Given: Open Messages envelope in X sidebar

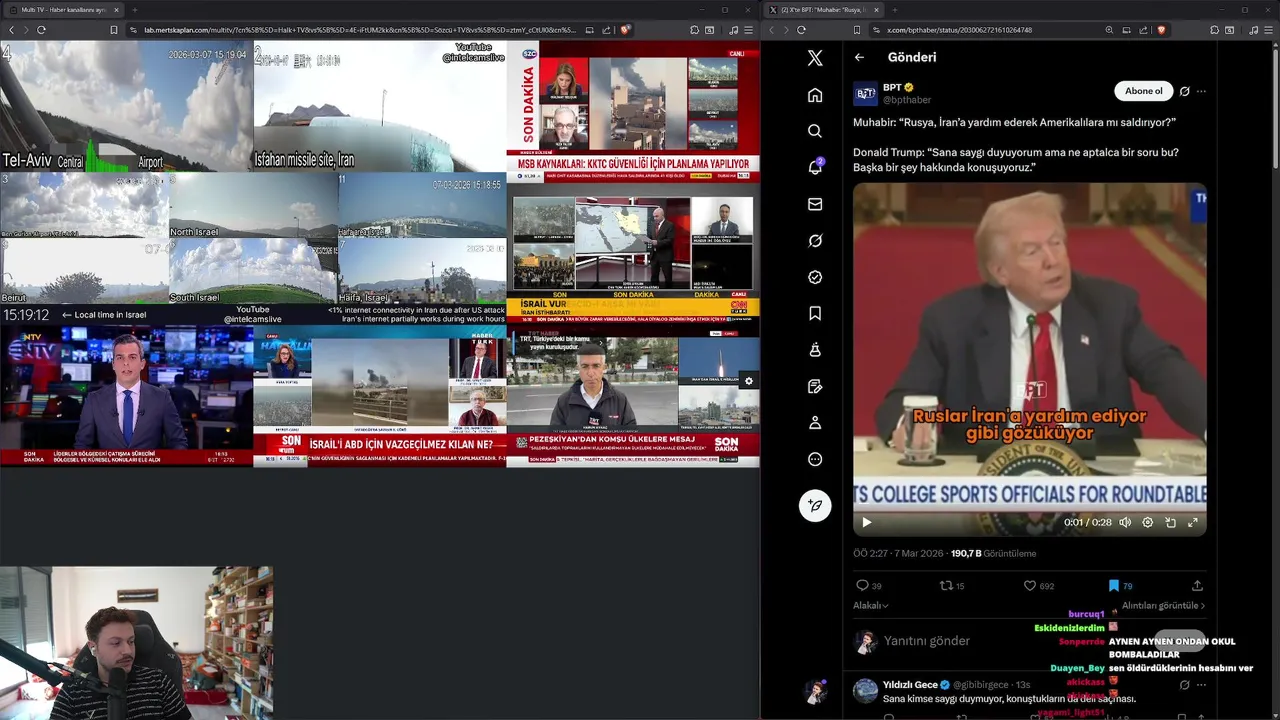Looking at the screenshot, I should pos(815,204).
